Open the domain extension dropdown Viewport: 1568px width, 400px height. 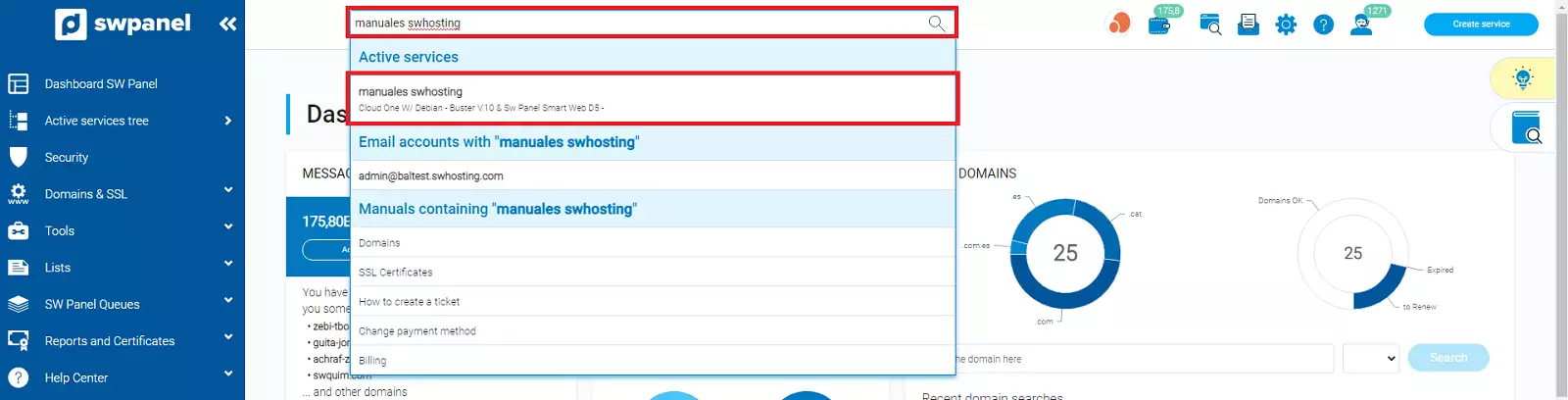click(1369, 359)
